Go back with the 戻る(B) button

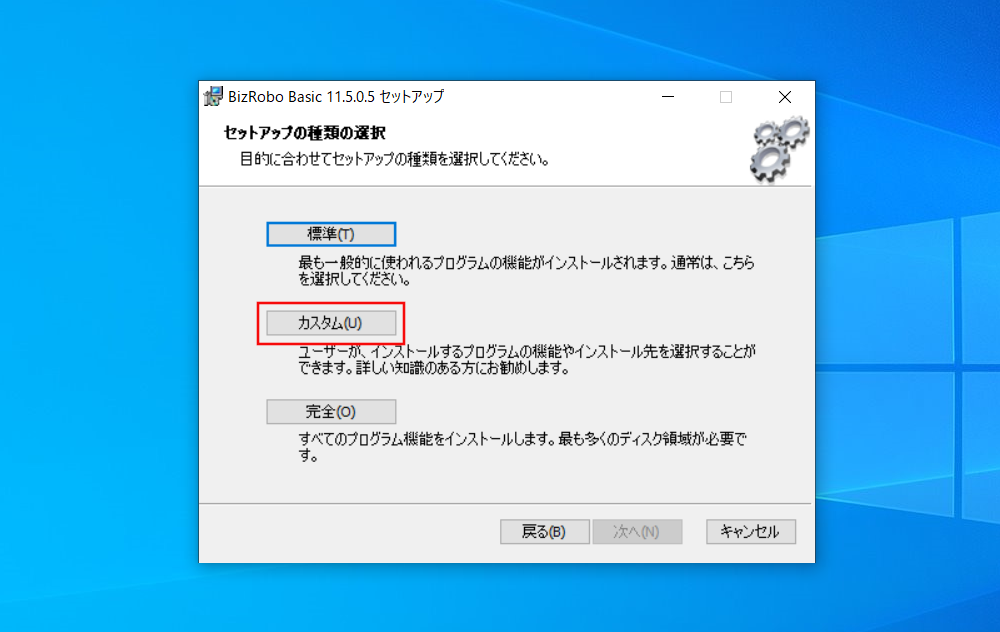pos(545,532)
